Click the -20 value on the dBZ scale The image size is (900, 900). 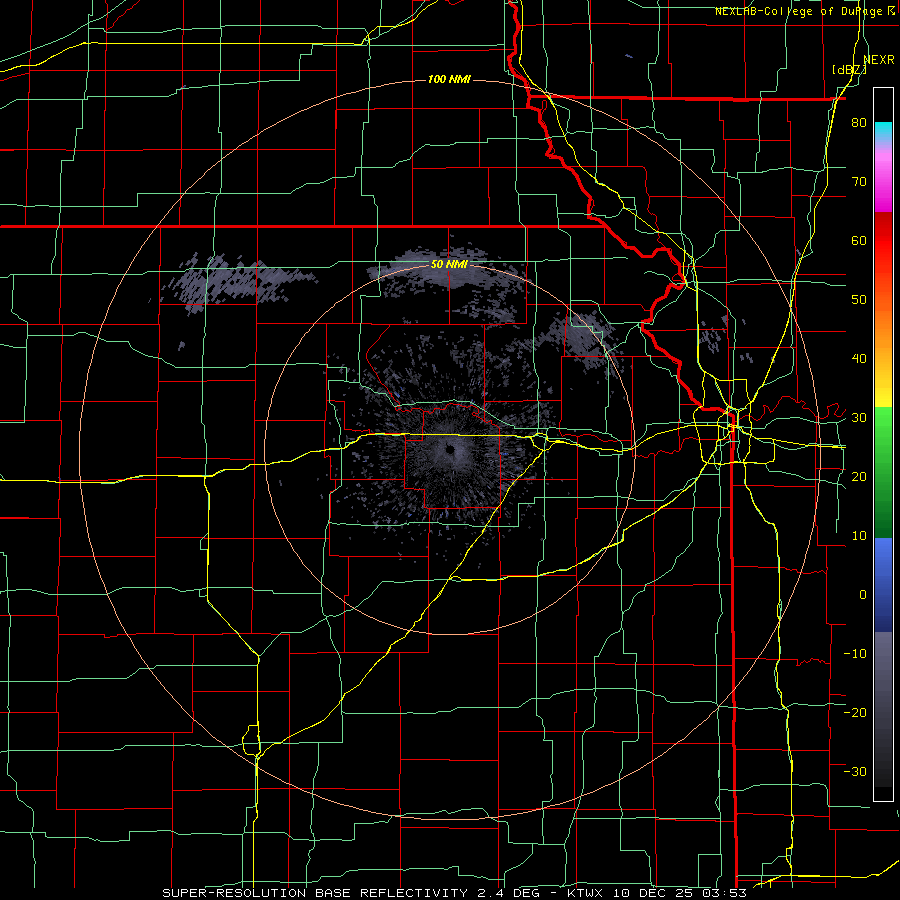coord(855,712)
